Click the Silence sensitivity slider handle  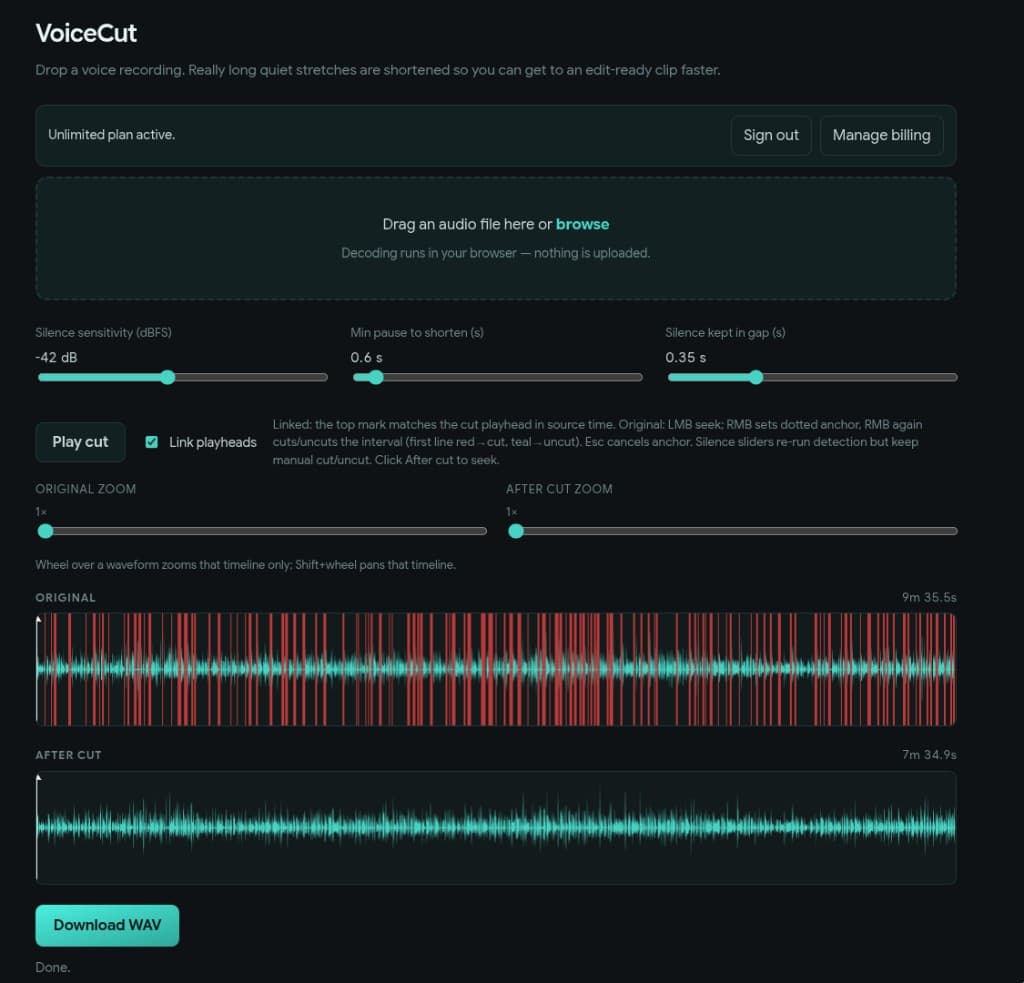pyautogui.click(x=167, y=377)
